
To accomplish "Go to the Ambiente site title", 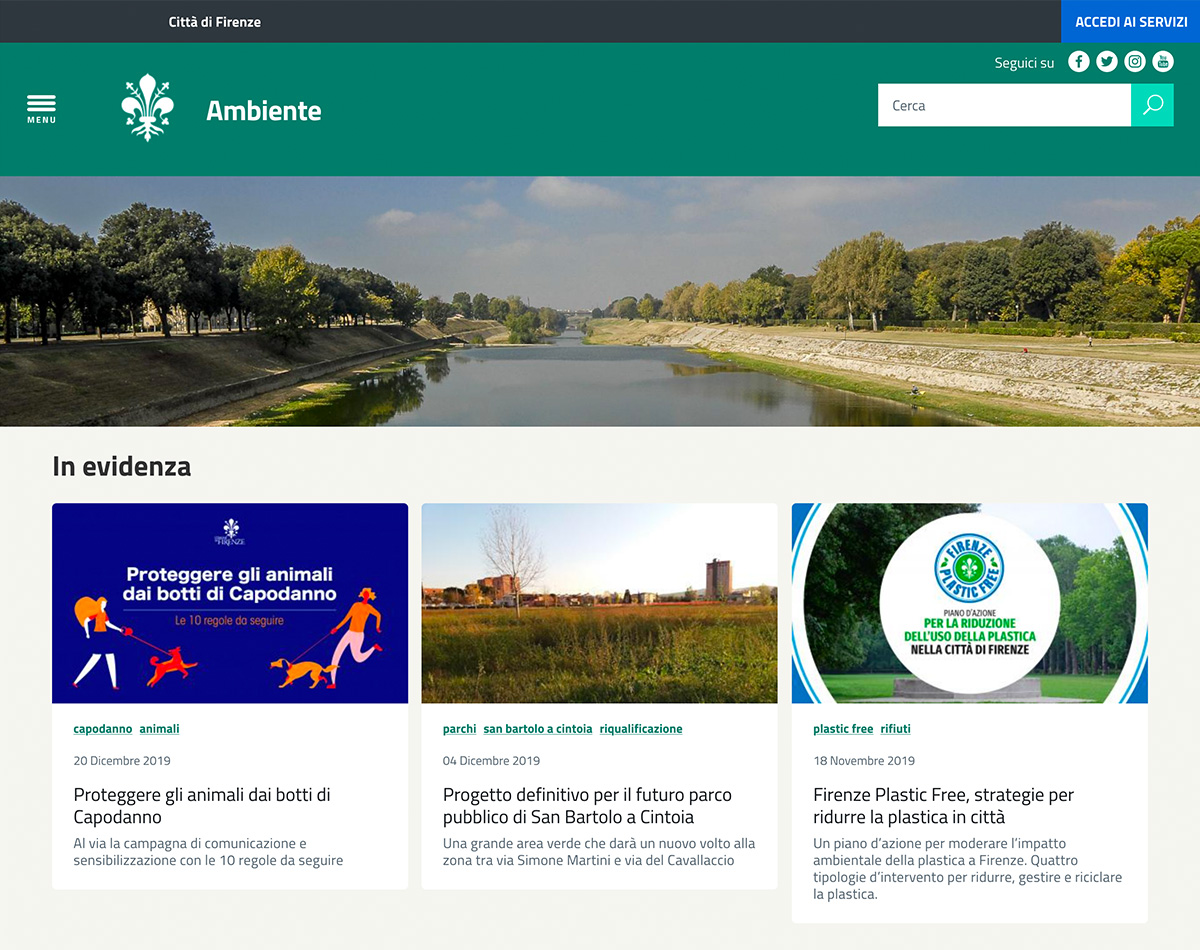I will [264, 110].
